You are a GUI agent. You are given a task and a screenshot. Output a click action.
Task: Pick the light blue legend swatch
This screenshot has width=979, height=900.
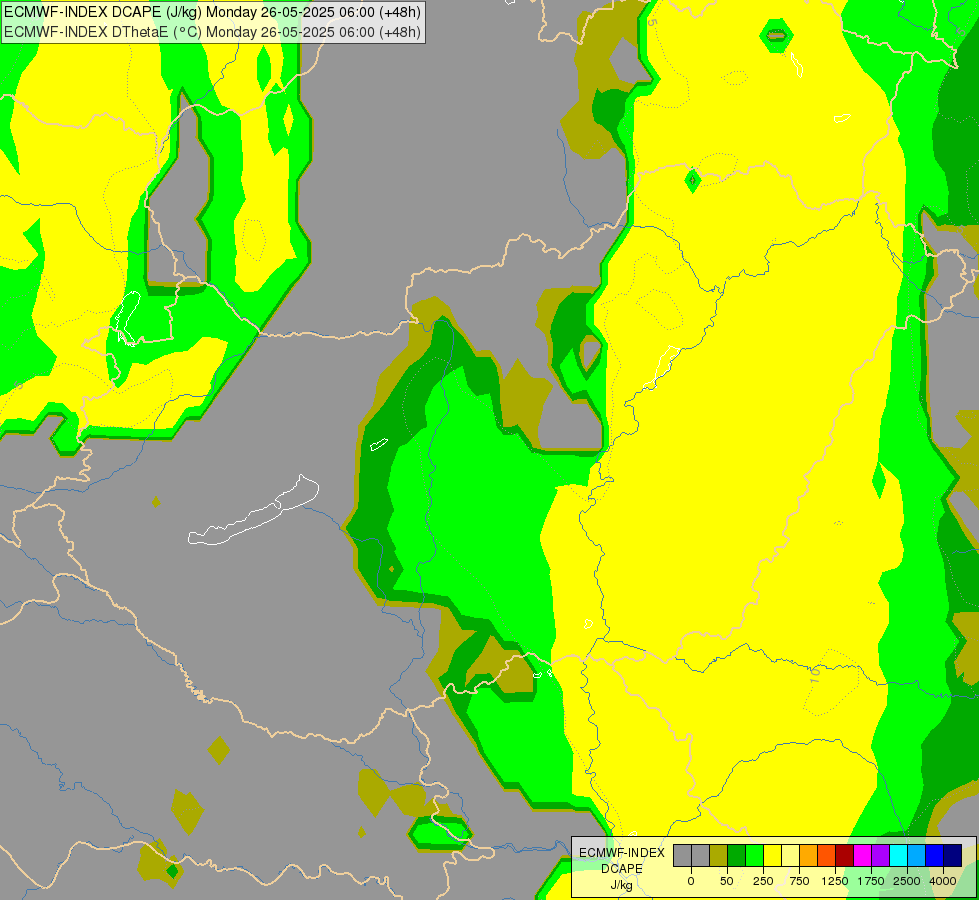tap(917, 855)
